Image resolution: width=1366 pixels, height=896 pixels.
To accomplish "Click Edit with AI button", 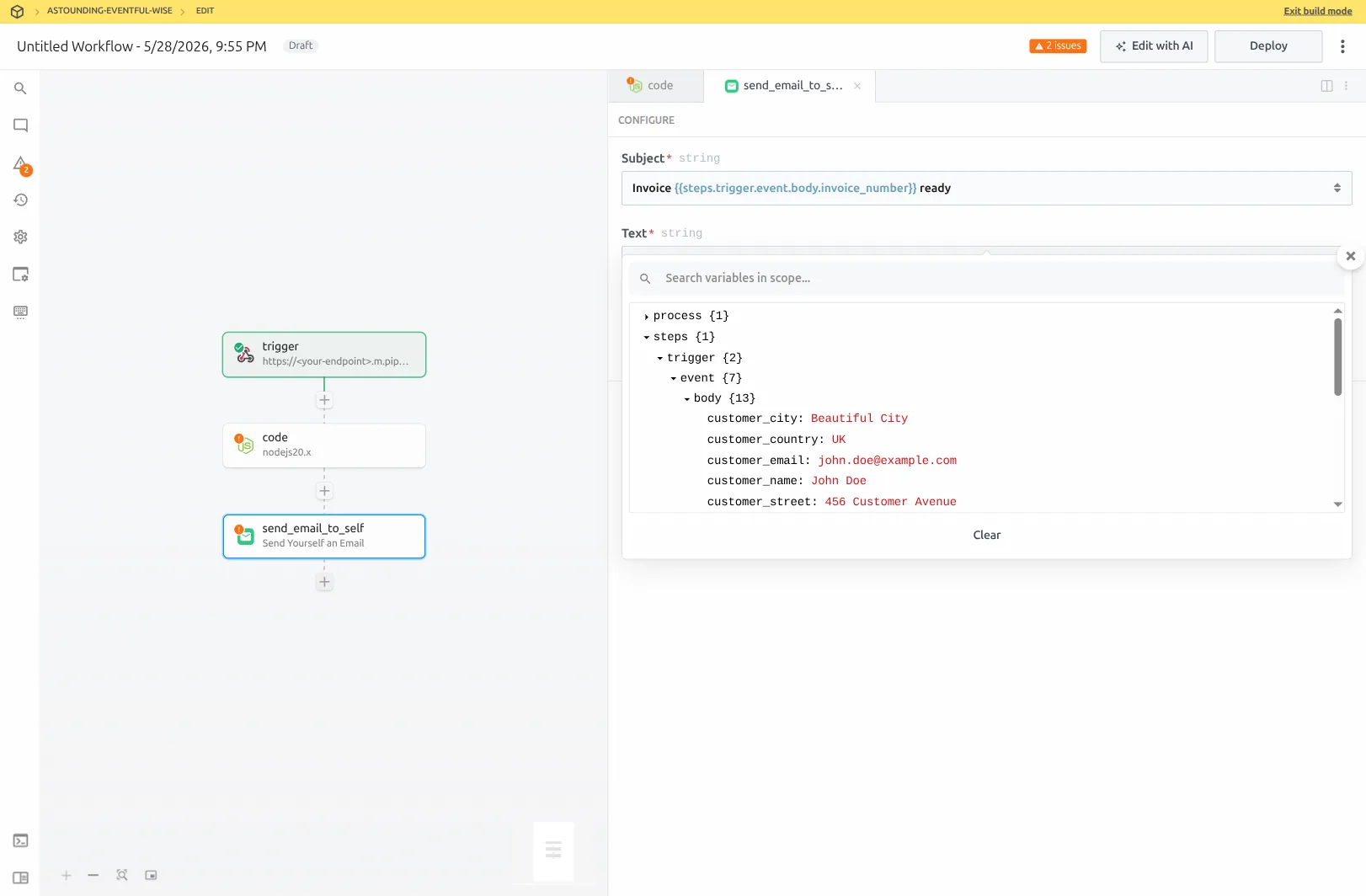I will [x=1154, y=46].
